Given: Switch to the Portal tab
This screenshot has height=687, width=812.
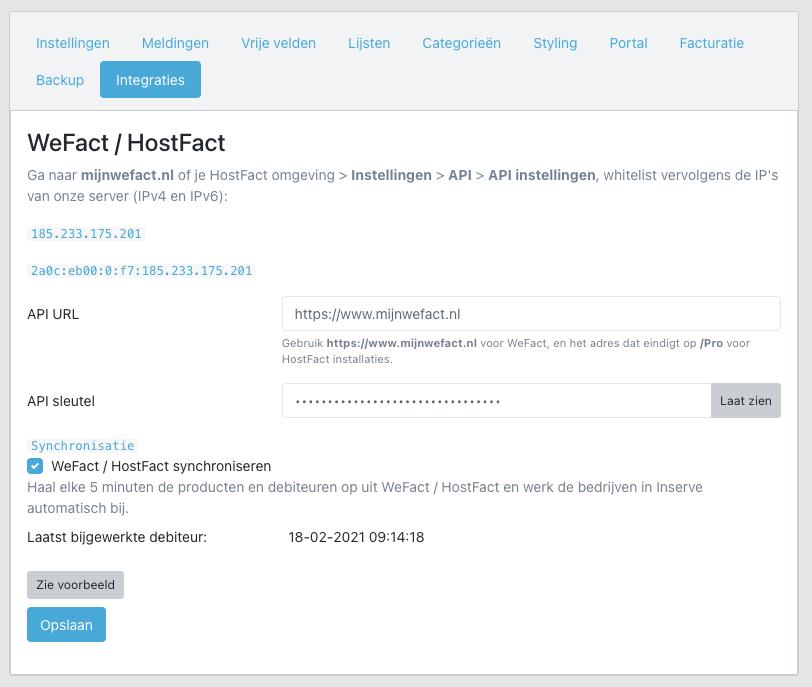Looking at the screenshot, I should [628, 43].
